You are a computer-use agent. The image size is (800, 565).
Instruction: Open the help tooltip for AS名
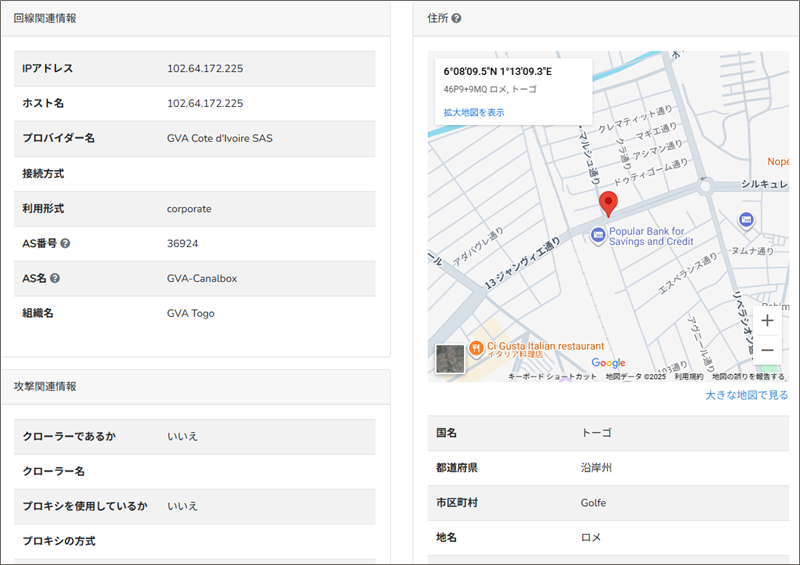click(x=55, y=279)
